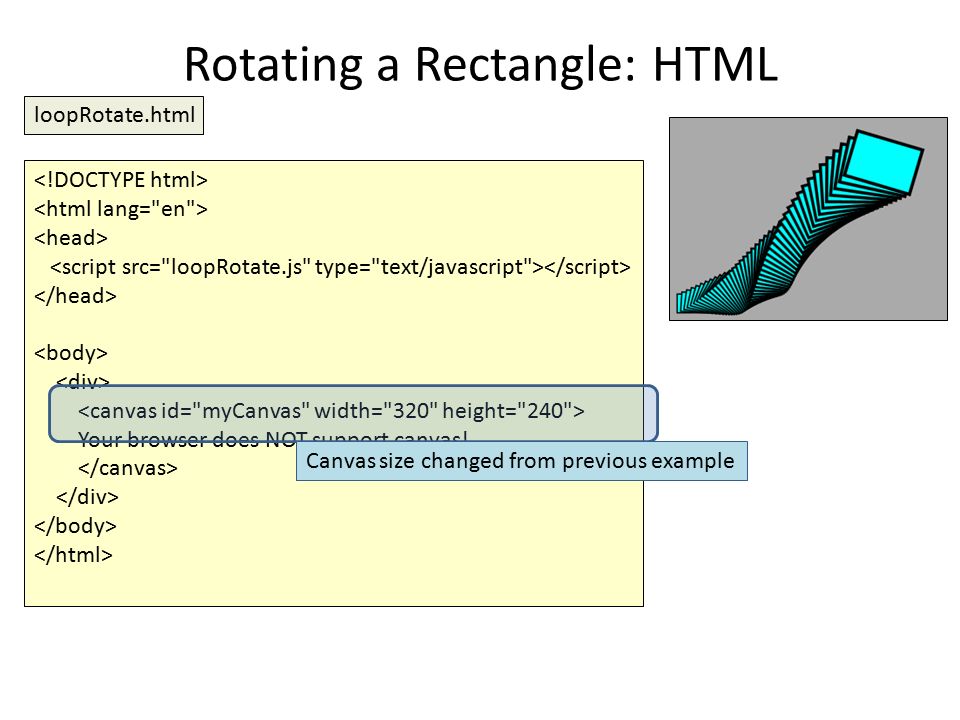Click the '<html lang="en">' line
The height and width of the screenshot is (720, 960).
[121, 209]
